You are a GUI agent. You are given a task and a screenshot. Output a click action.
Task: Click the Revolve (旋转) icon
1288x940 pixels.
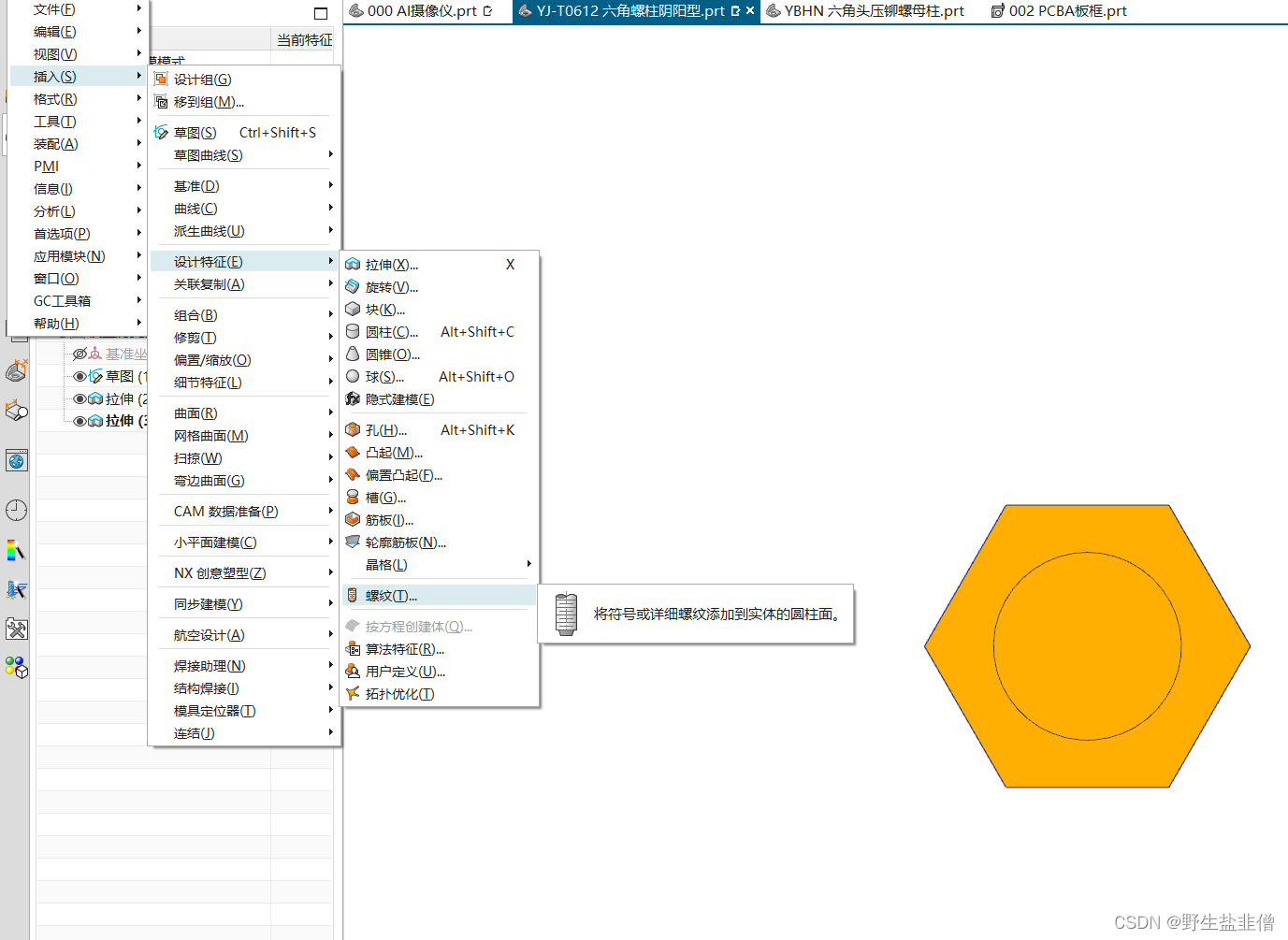[353, 287]
